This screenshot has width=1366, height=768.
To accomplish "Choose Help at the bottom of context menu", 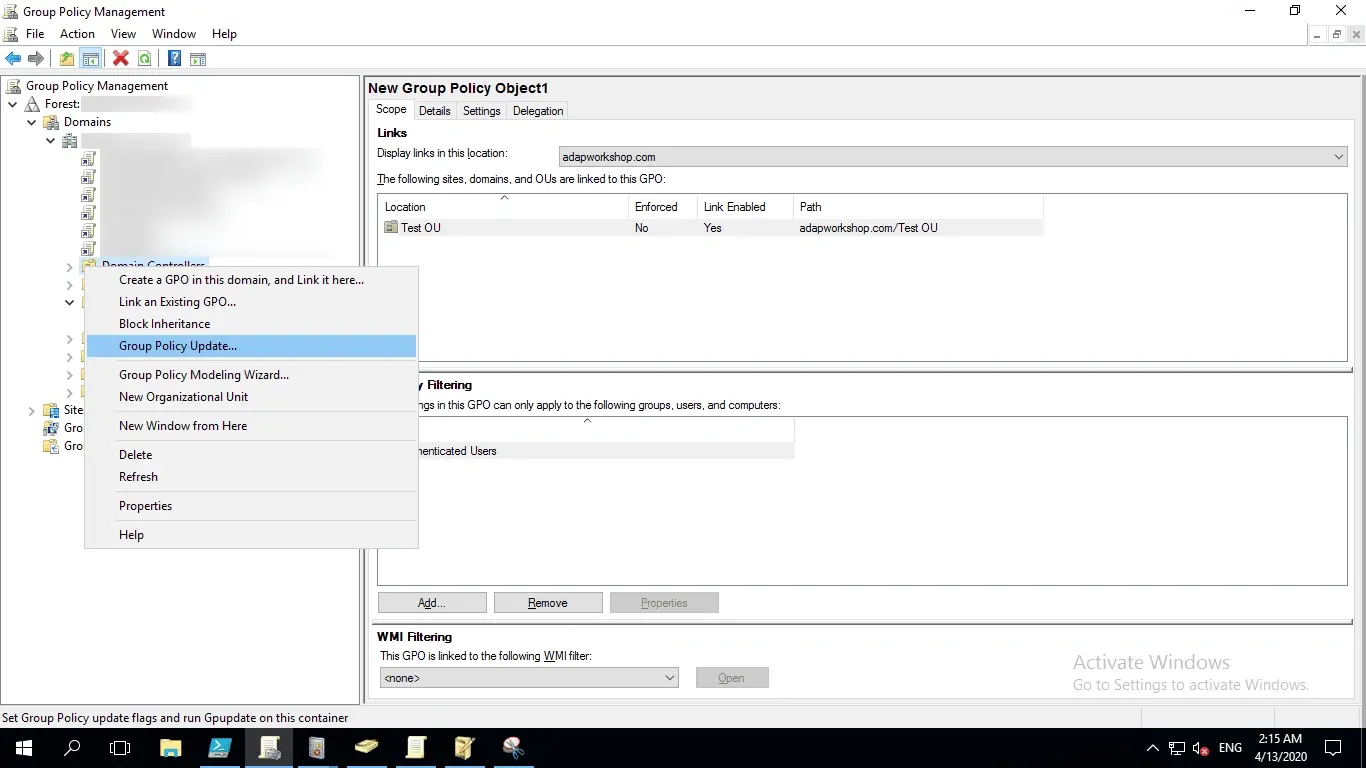I will point(251,535).
